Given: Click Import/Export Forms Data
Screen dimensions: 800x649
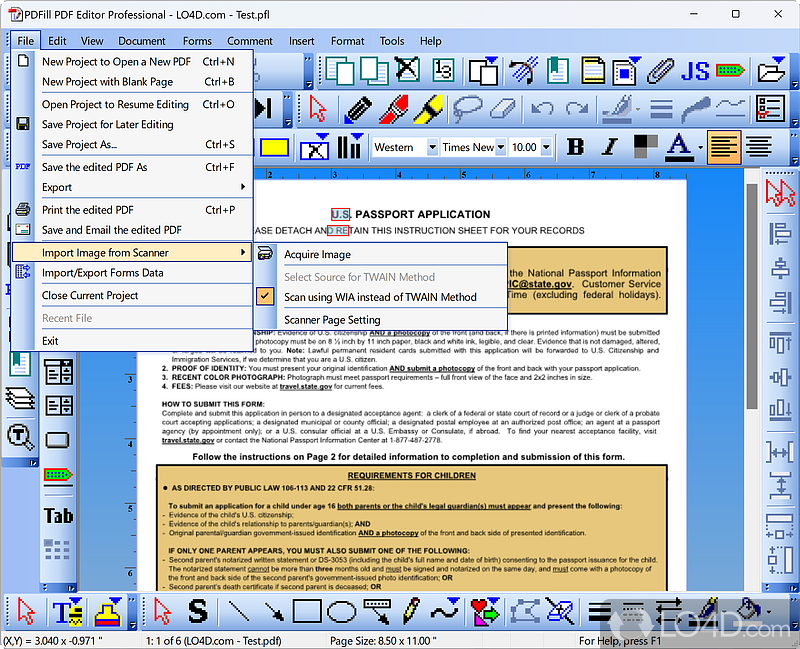Looking at the screenshot, I should [132, 273].
